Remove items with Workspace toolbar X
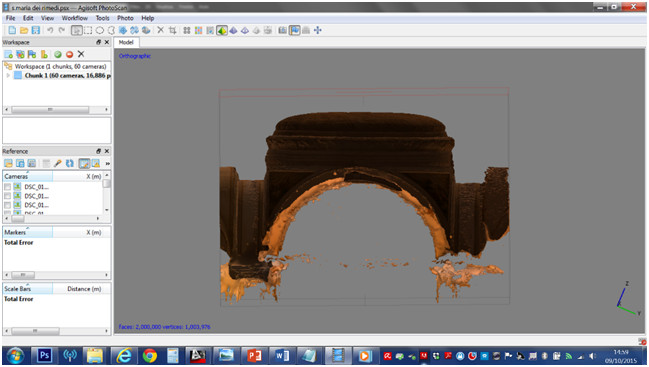 (x=81, y=54)
